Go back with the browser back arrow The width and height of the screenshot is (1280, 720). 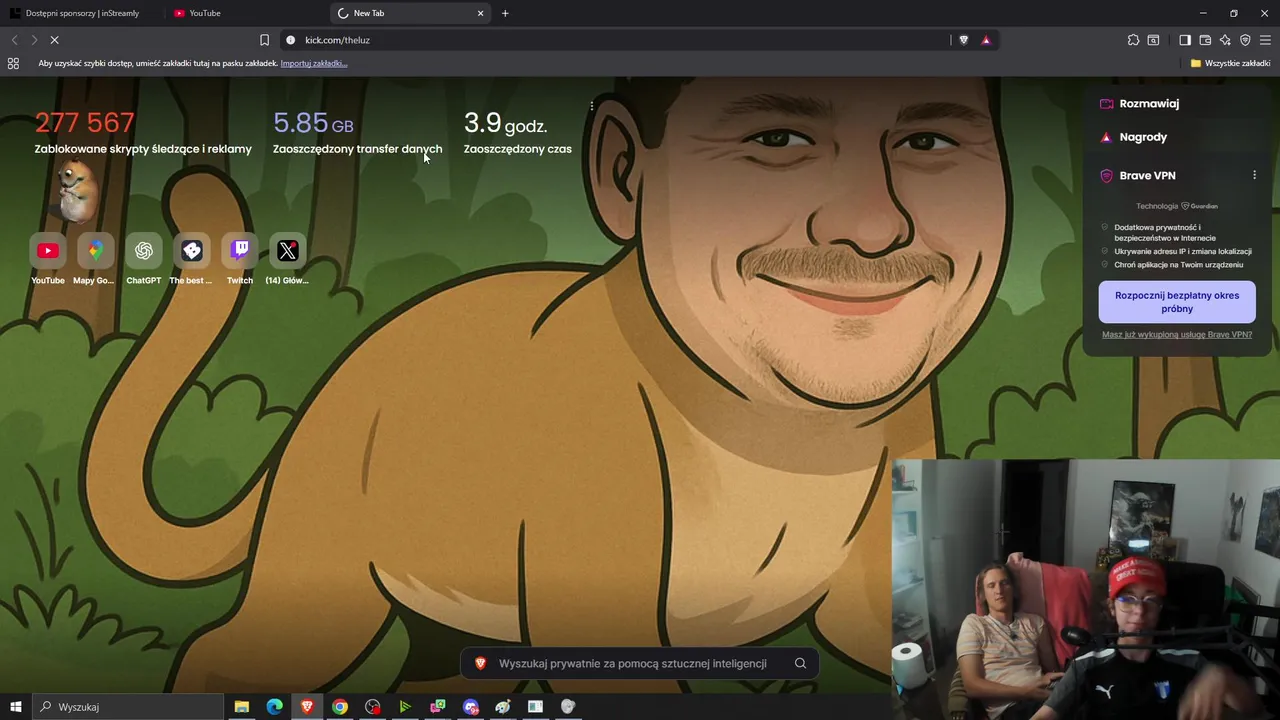pos(14,40)
